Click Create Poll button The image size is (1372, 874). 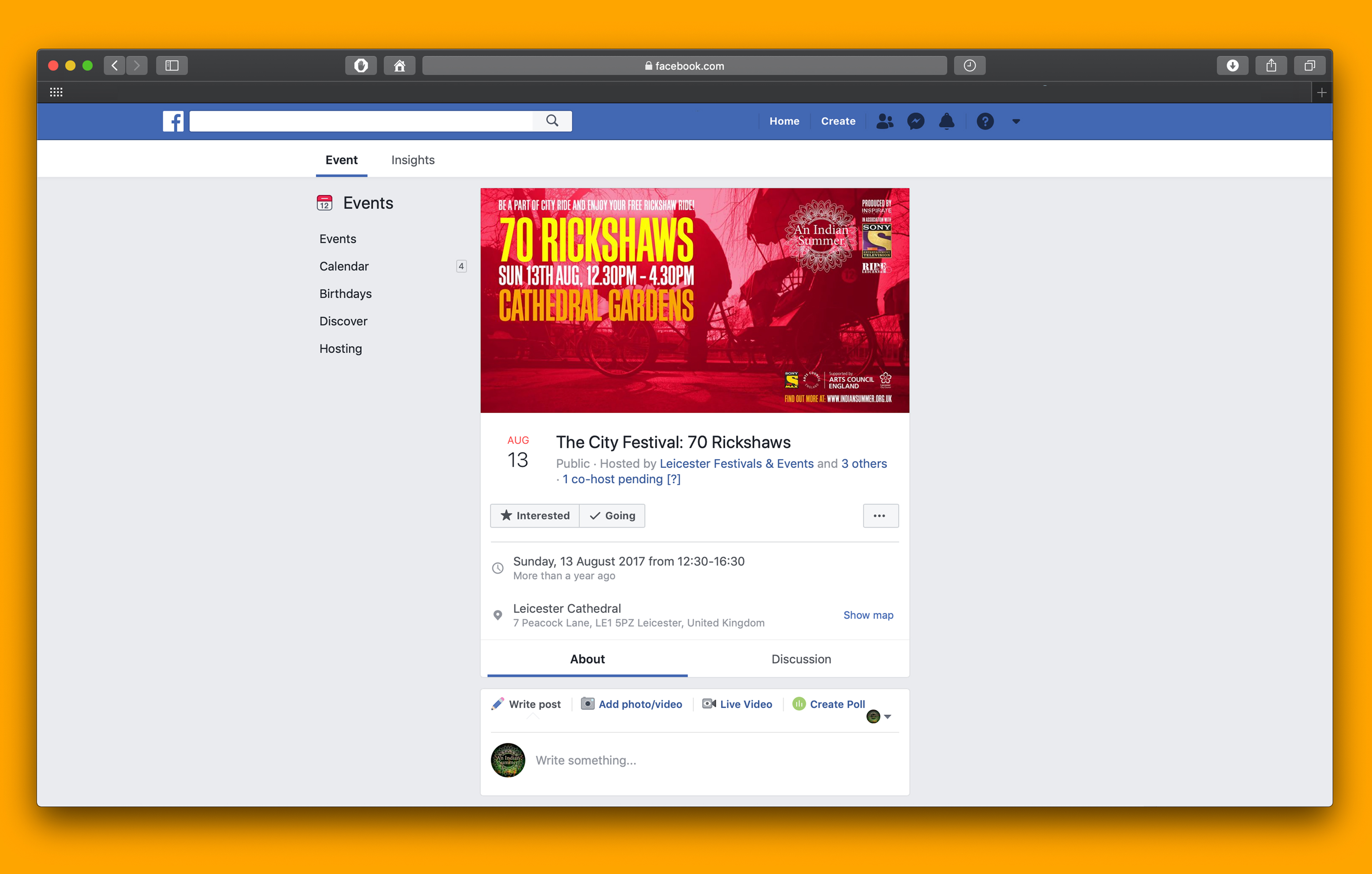pyautogui.click(x=829, y=704)
